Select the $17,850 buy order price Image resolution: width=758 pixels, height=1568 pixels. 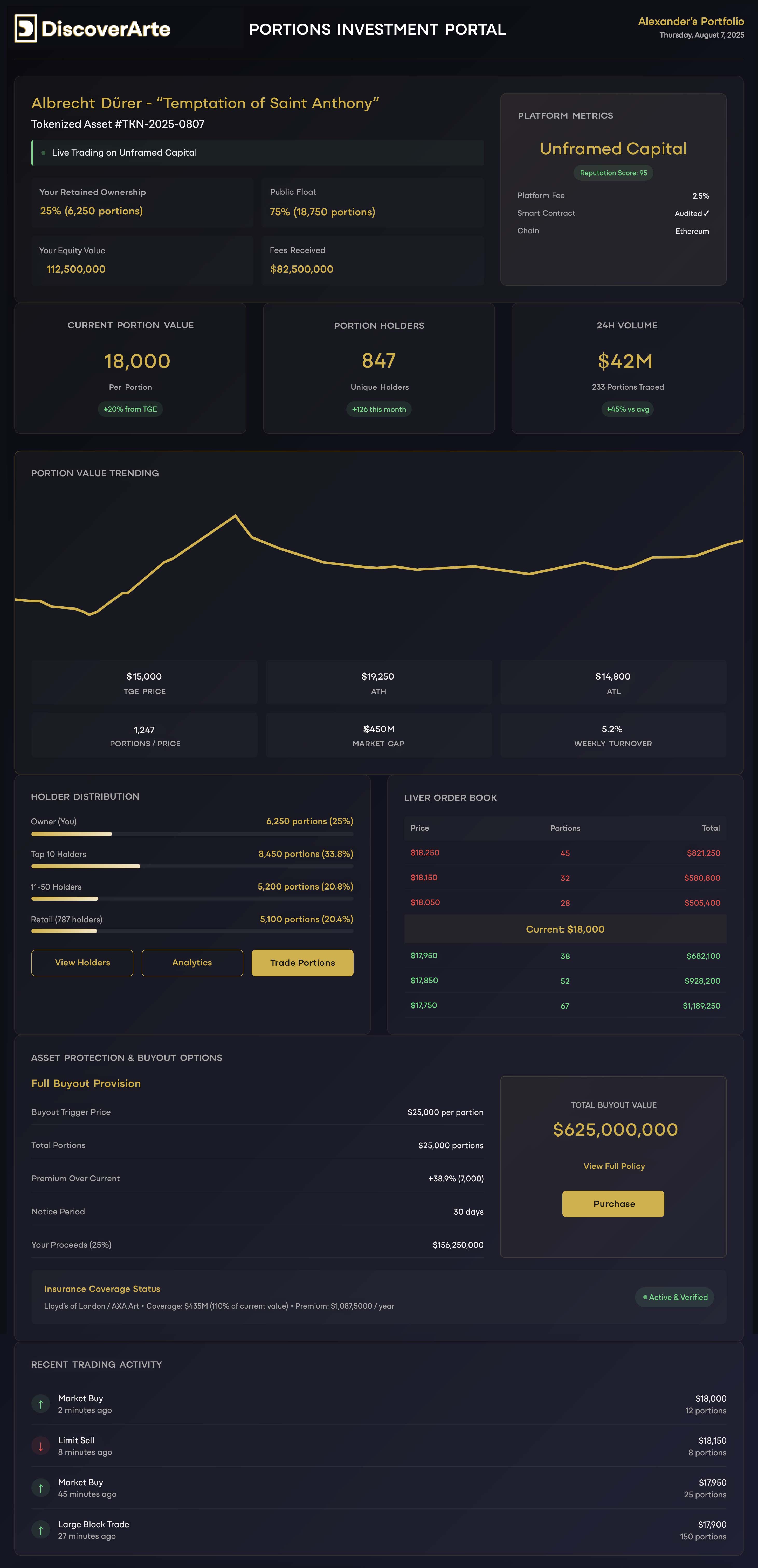click(424, 980)
